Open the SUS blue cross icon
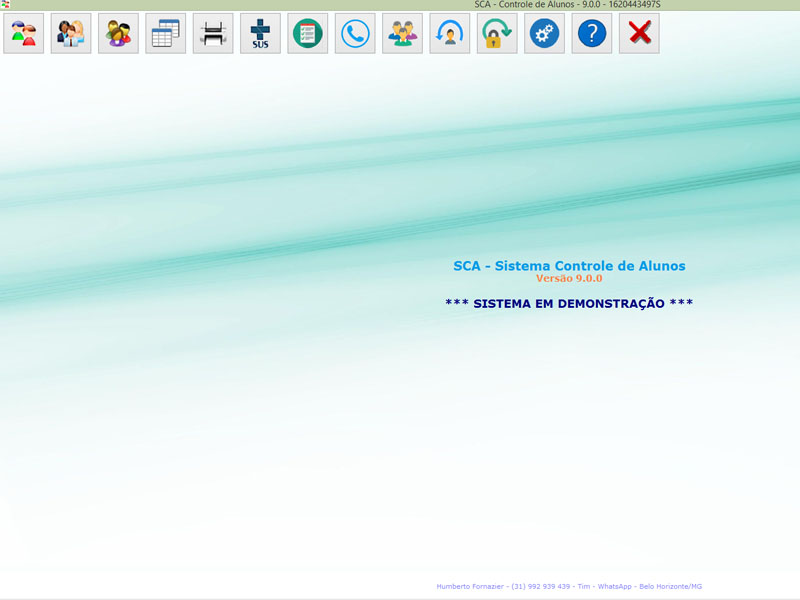The width and height of the screenshot is (800, 600). [260, 34]
